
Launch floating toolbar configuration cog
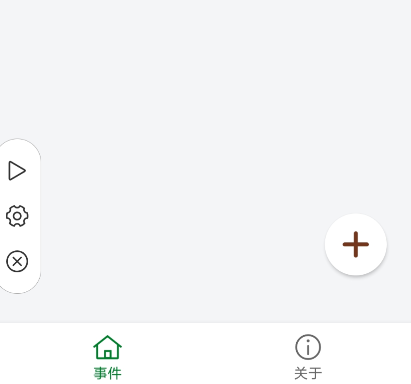[x=17, y=216]
